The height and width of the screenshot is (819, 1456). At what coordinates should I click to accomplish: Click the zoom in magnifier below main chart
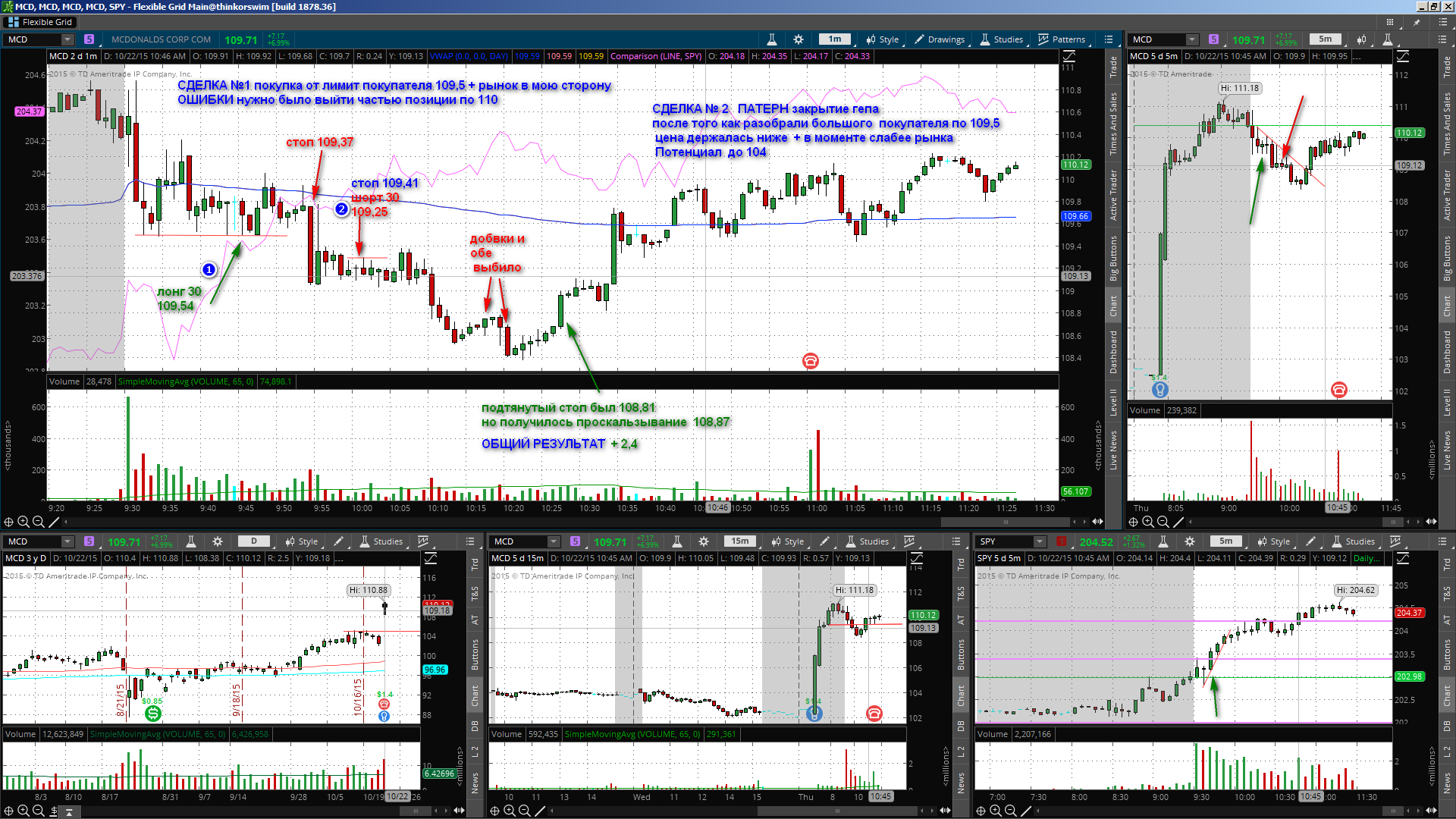[x=24, y=522]
